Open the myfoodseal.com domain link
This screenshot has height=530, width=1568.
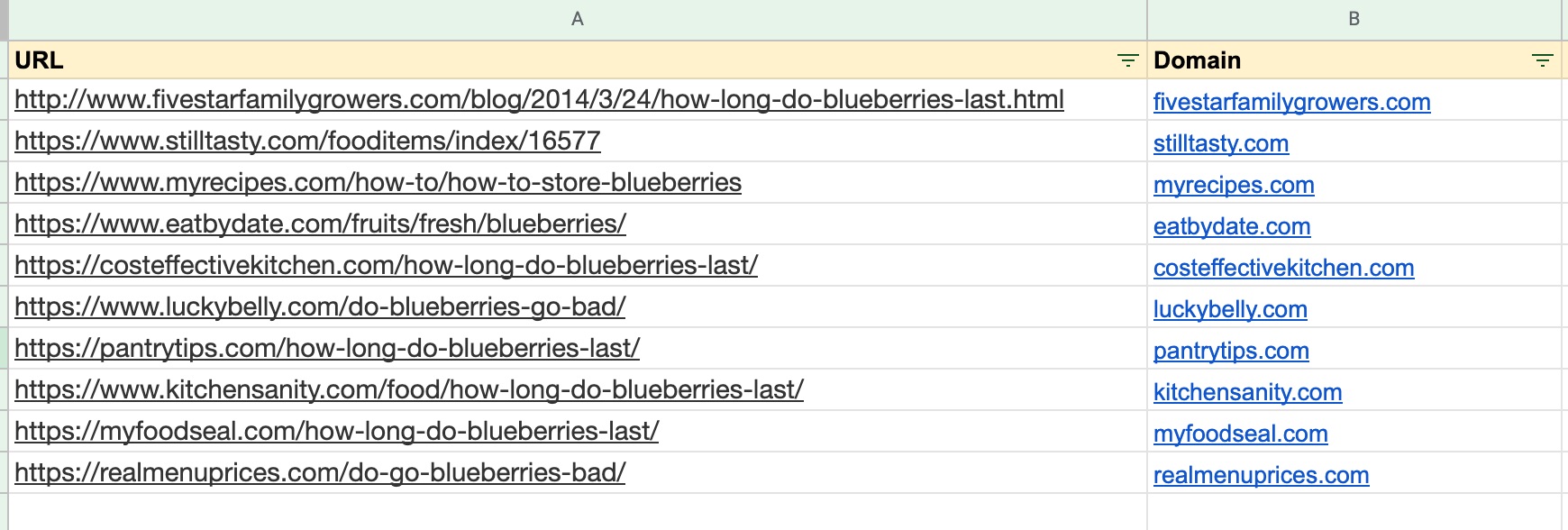(x=1240, y=434)
